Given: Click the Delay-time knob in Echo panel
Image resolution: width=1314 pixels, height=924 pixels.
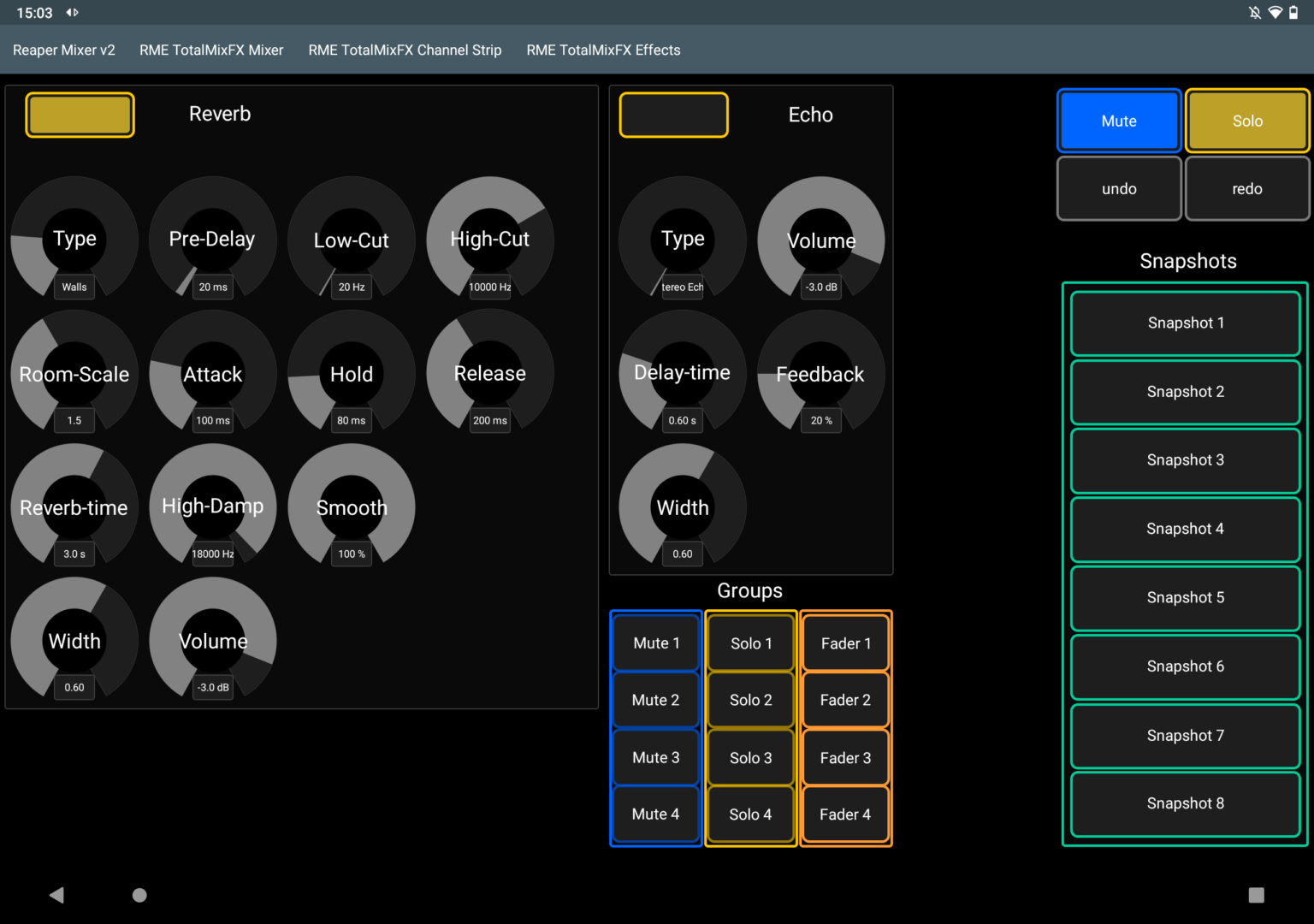Looking at the screenshot, I should pos(682,374).
